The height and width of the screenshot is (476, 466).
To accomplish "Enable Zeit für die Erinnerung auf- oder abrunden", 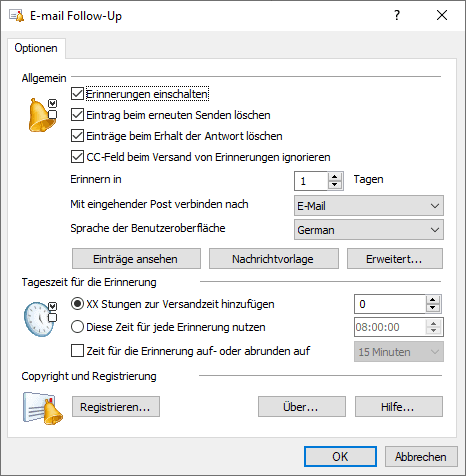I will pos(77,351).
